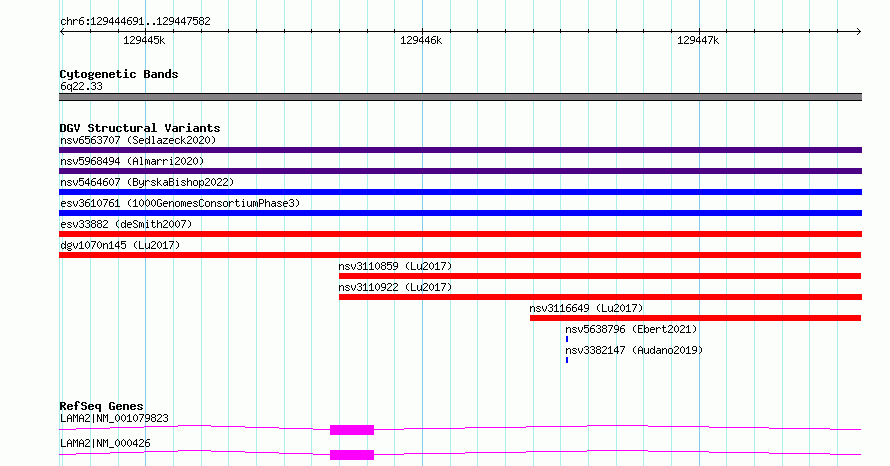
Task: Open variant nsv5464607 (ByrskaBishop2022) label
Action: coord(147,182)
